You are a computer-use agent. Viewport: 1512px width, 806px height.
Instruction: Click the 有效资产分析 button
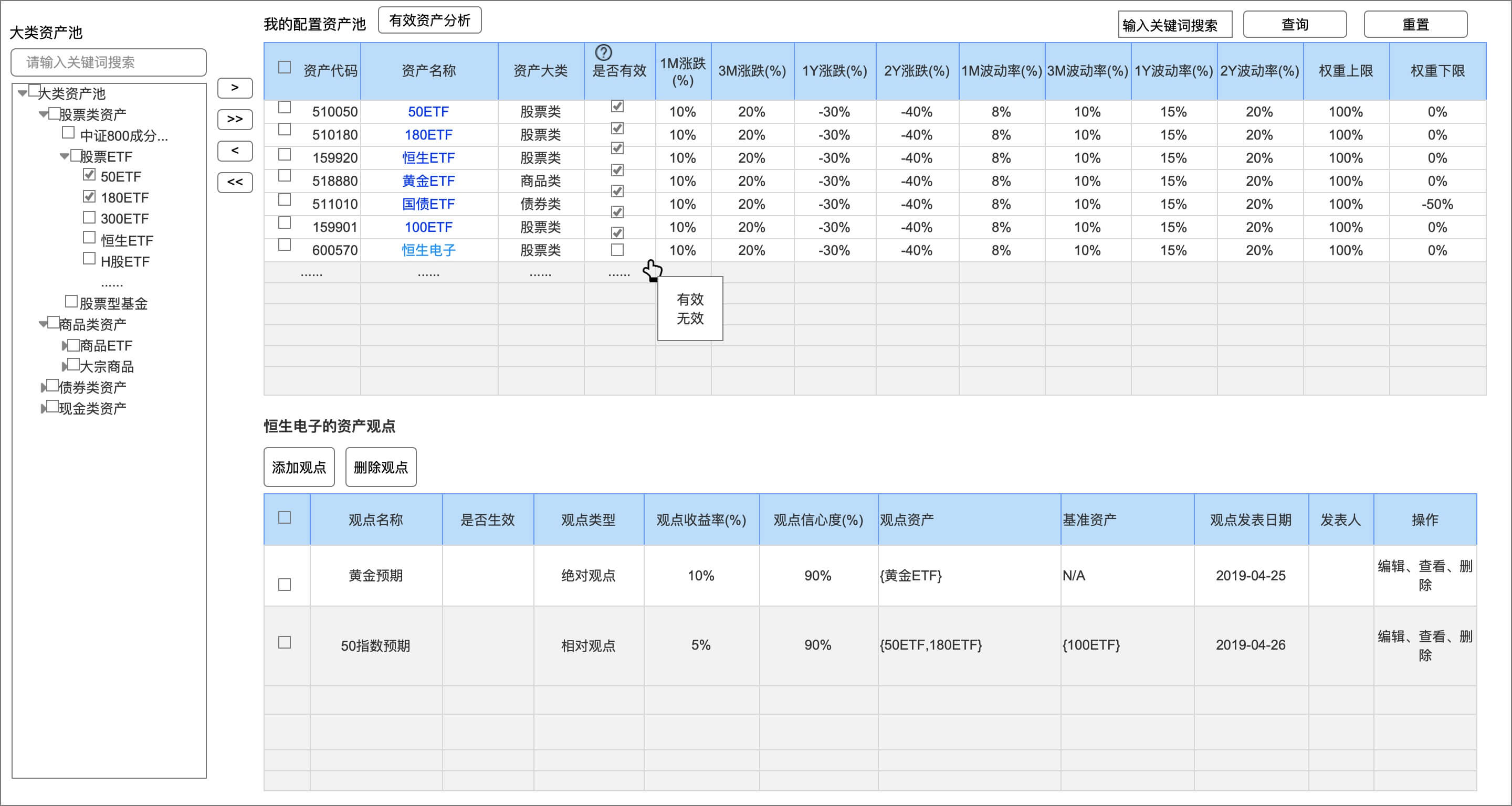[430, 19]
